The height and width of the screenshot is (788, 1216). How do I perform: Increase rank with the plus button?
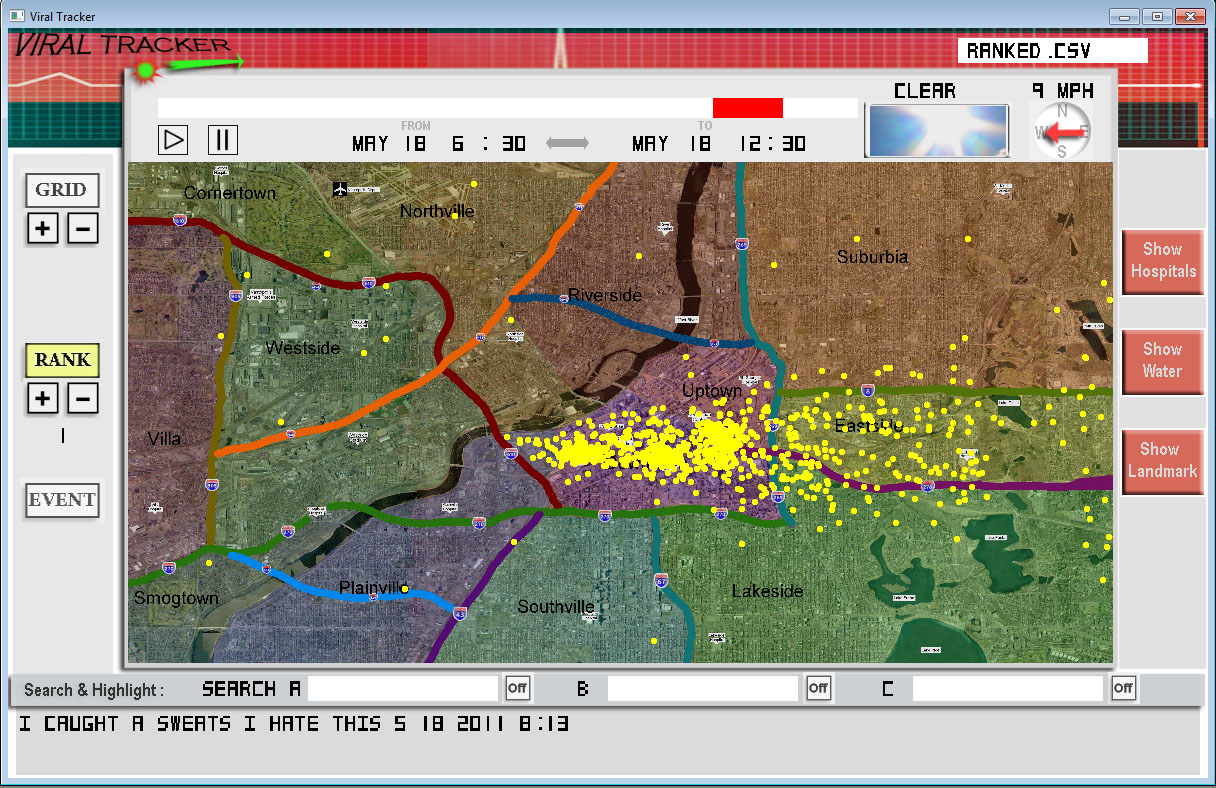(x=42, y=399)
